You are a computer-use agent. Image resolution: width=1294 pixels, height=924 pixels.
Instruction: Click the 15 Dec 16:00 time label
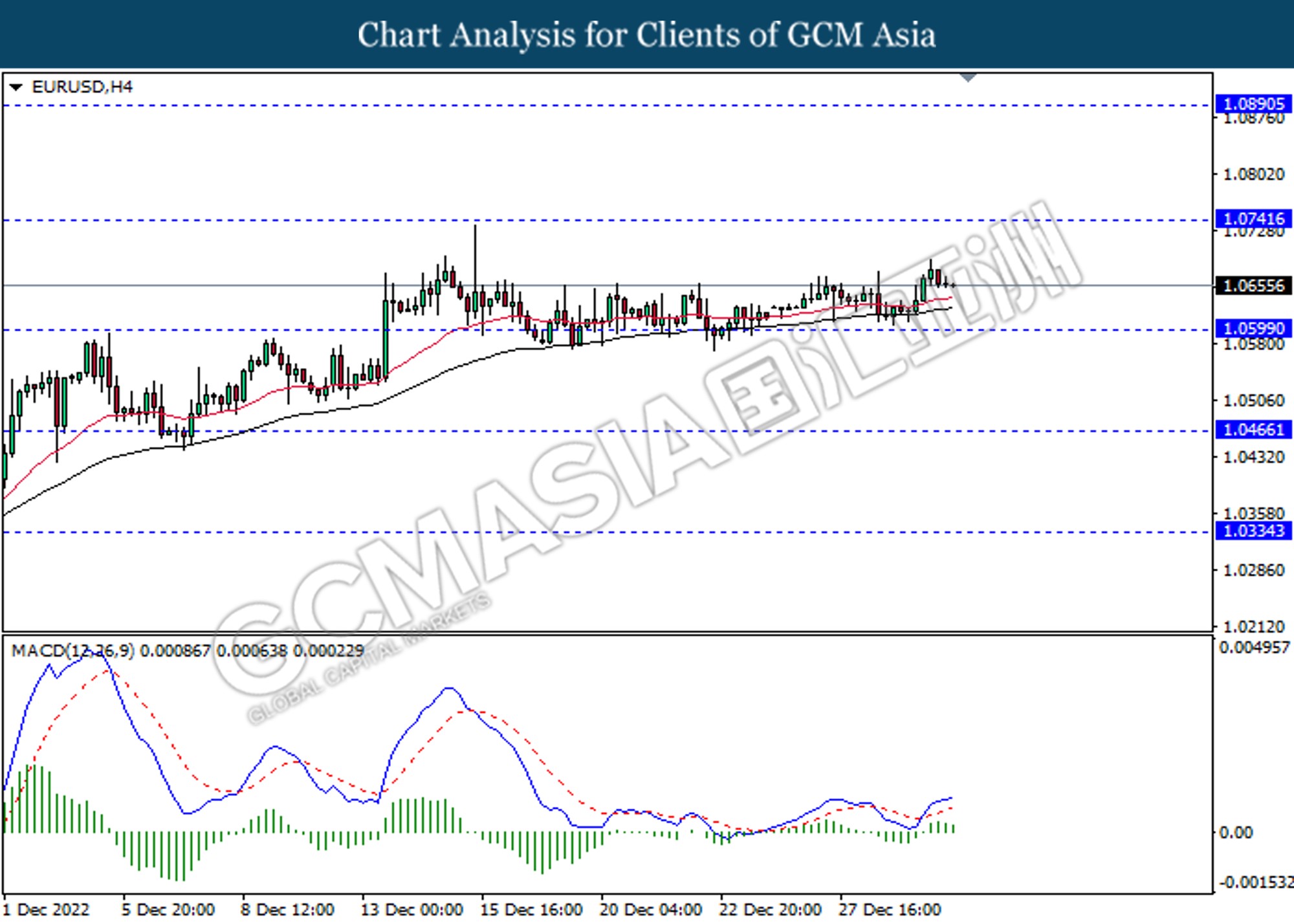click(x=532, y=910)
